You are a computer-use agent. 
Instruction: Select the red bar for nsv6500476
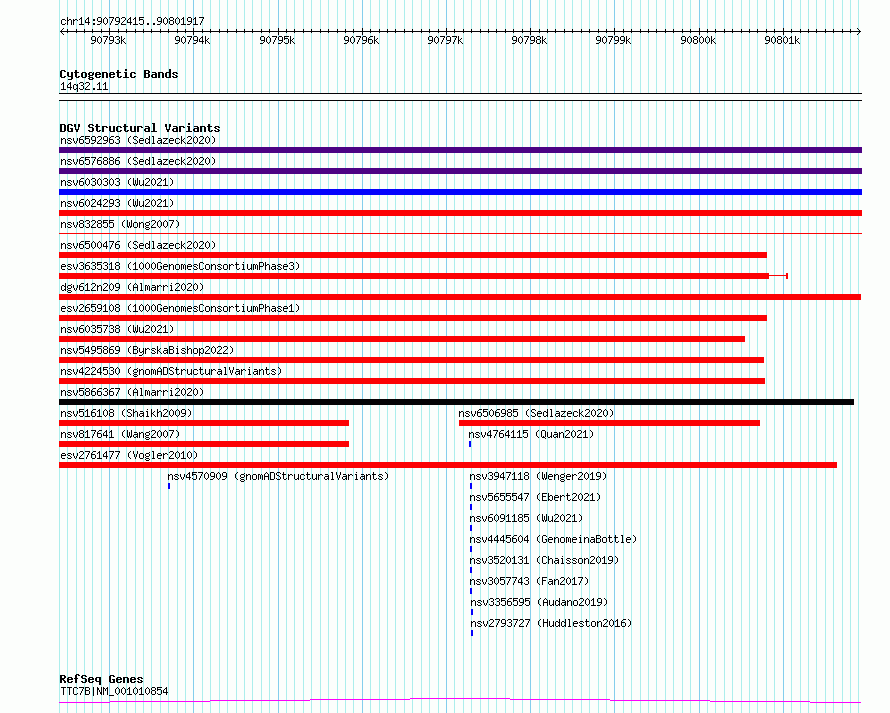(413, 255)
